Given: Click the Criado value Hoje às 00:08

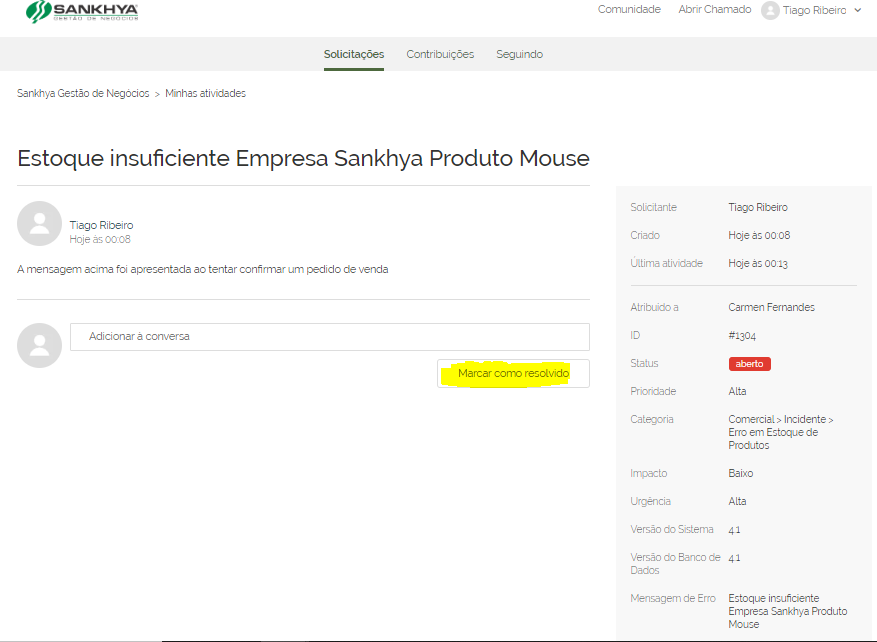Looking at the screenshot, I should point(759,235).
